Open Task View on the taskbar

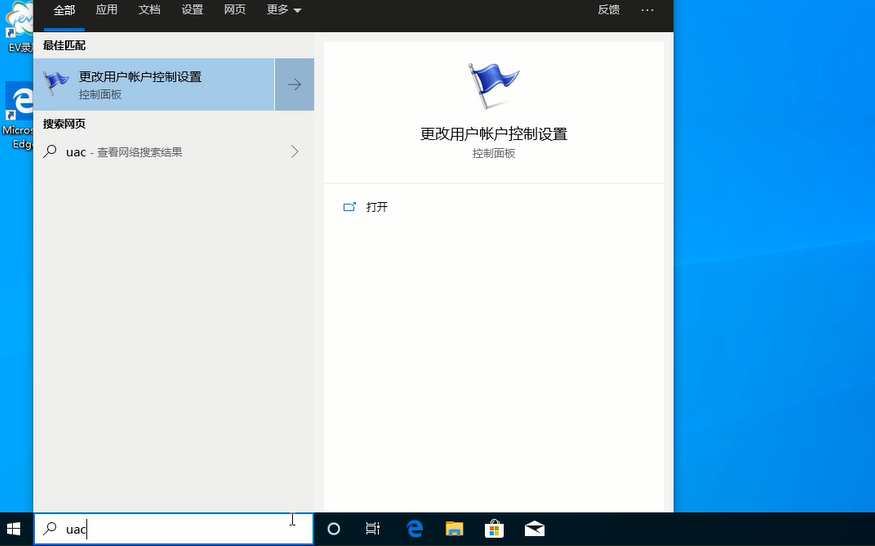tap(373, 529)
